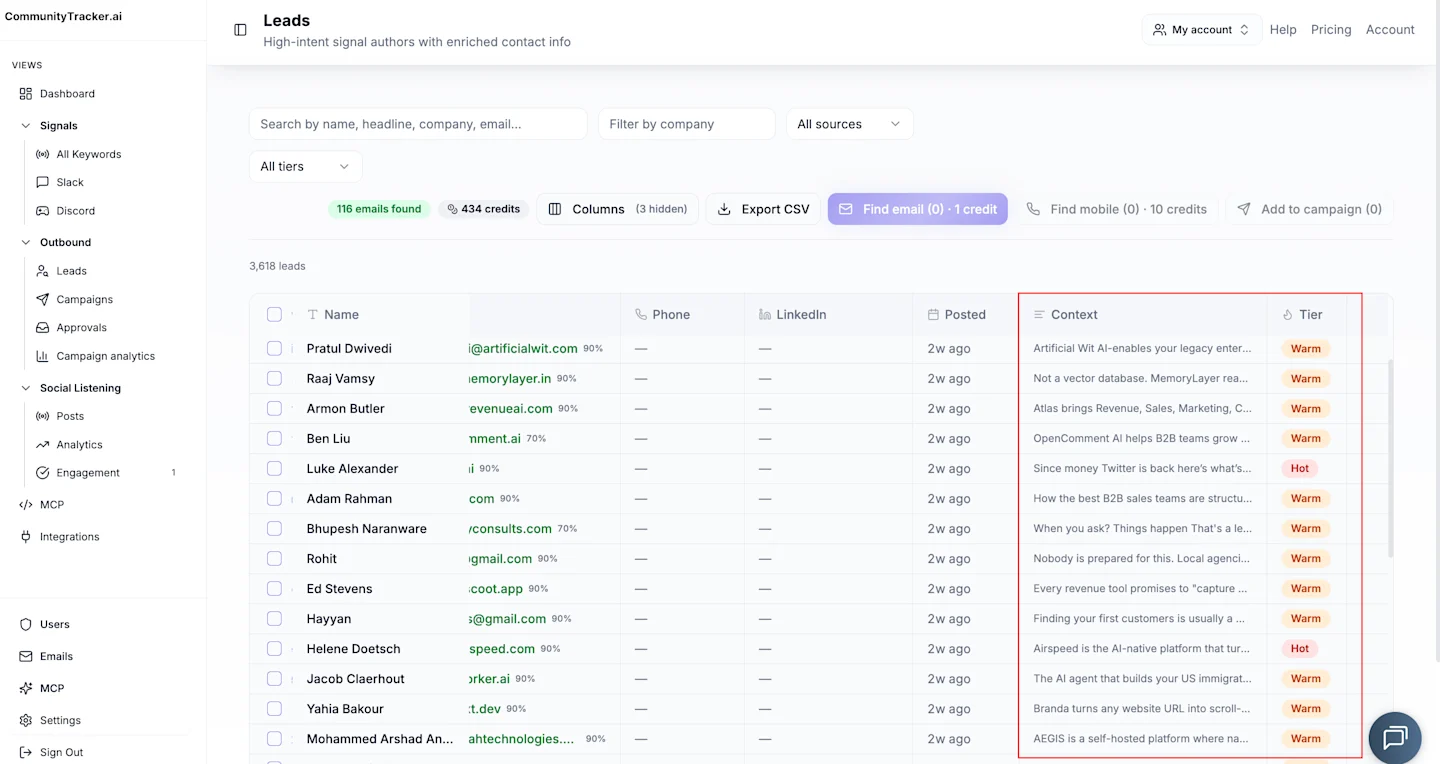Select the checkbox next to Luke Alexander
1440x764 pixels.
point(274,469)
